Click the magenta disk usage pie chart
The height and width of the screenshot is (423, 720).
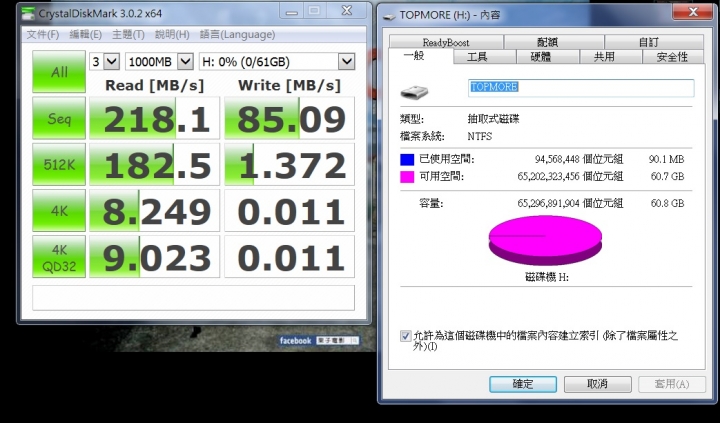(545, 240)
